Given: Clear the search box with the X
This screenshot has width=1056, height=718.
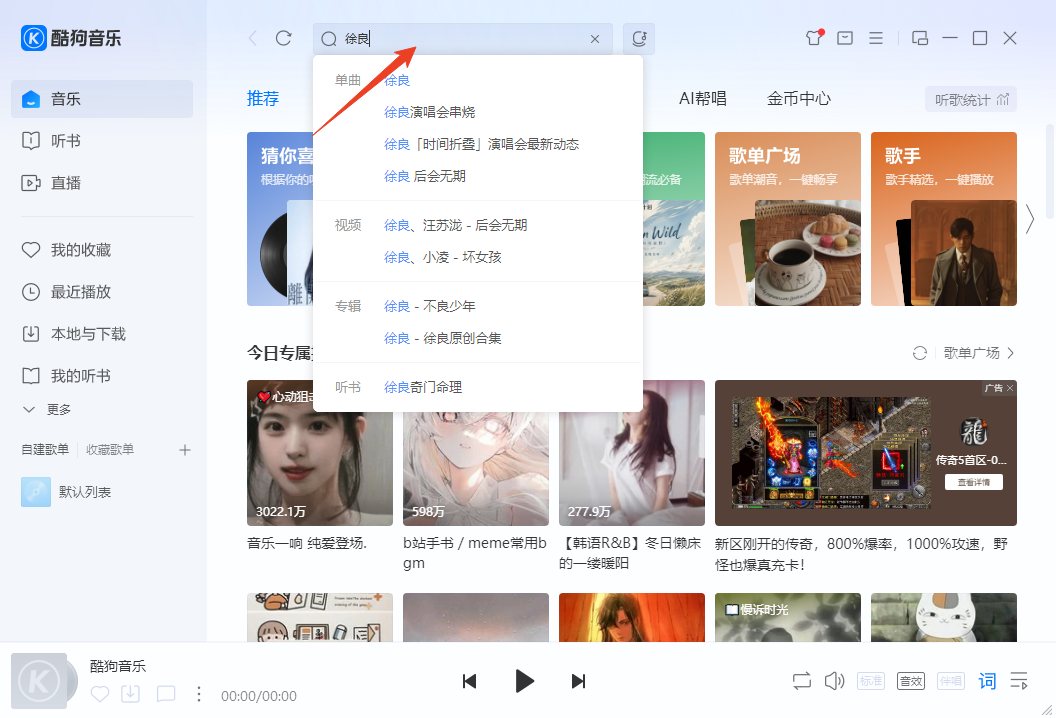Looking at the screenshot, I should (x=595, y=39).
